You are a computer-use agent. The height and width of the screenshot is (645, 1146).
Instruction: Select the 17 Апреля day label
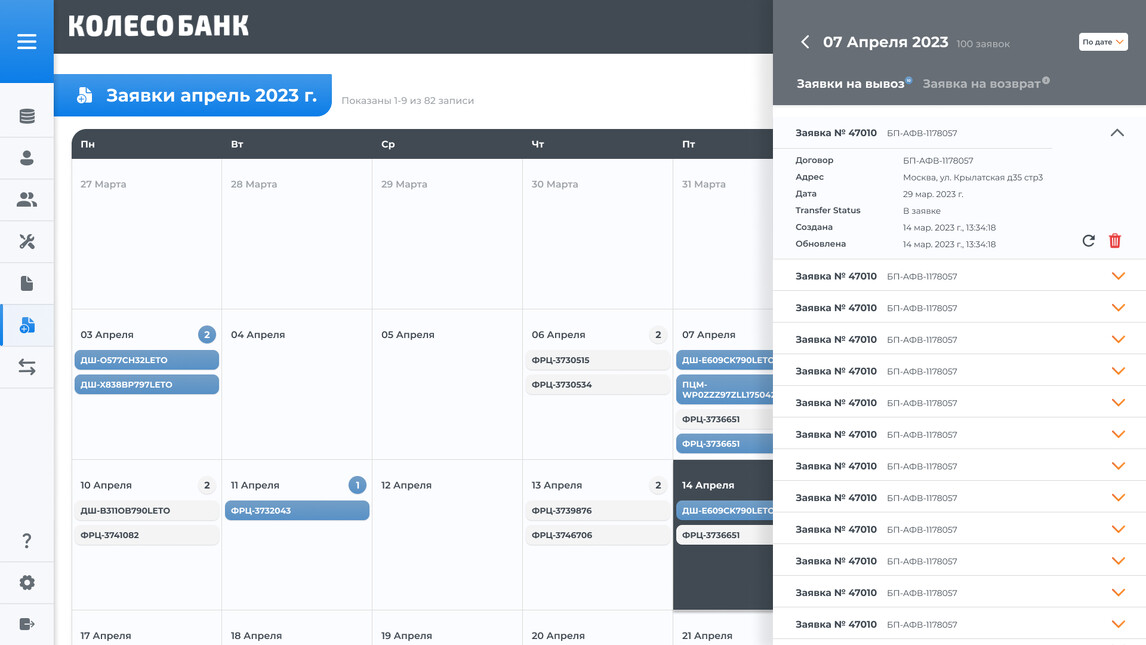click(106, 636)
